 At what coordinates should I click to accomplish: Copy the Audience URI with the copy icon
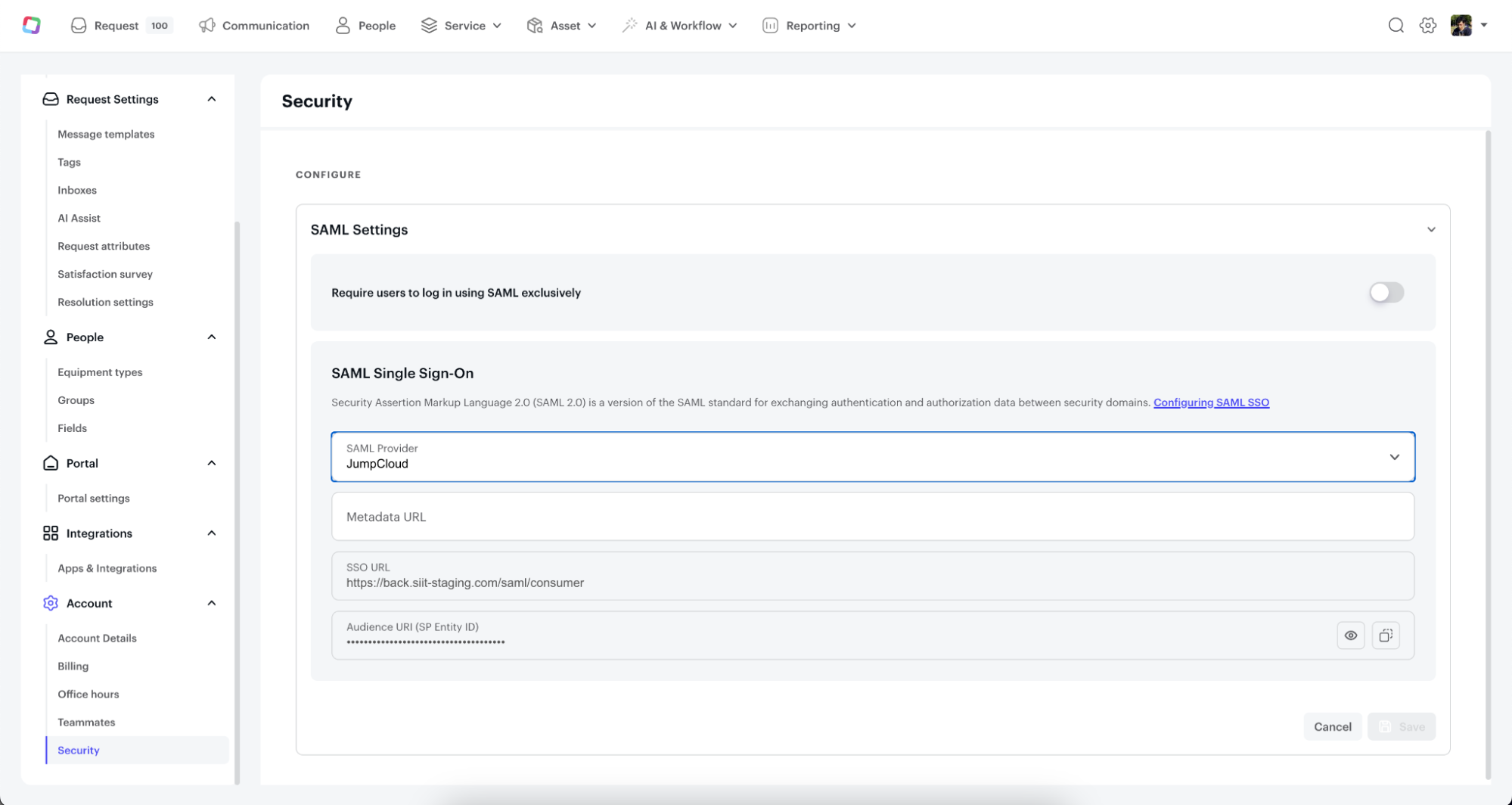(x=1386, y=636)
